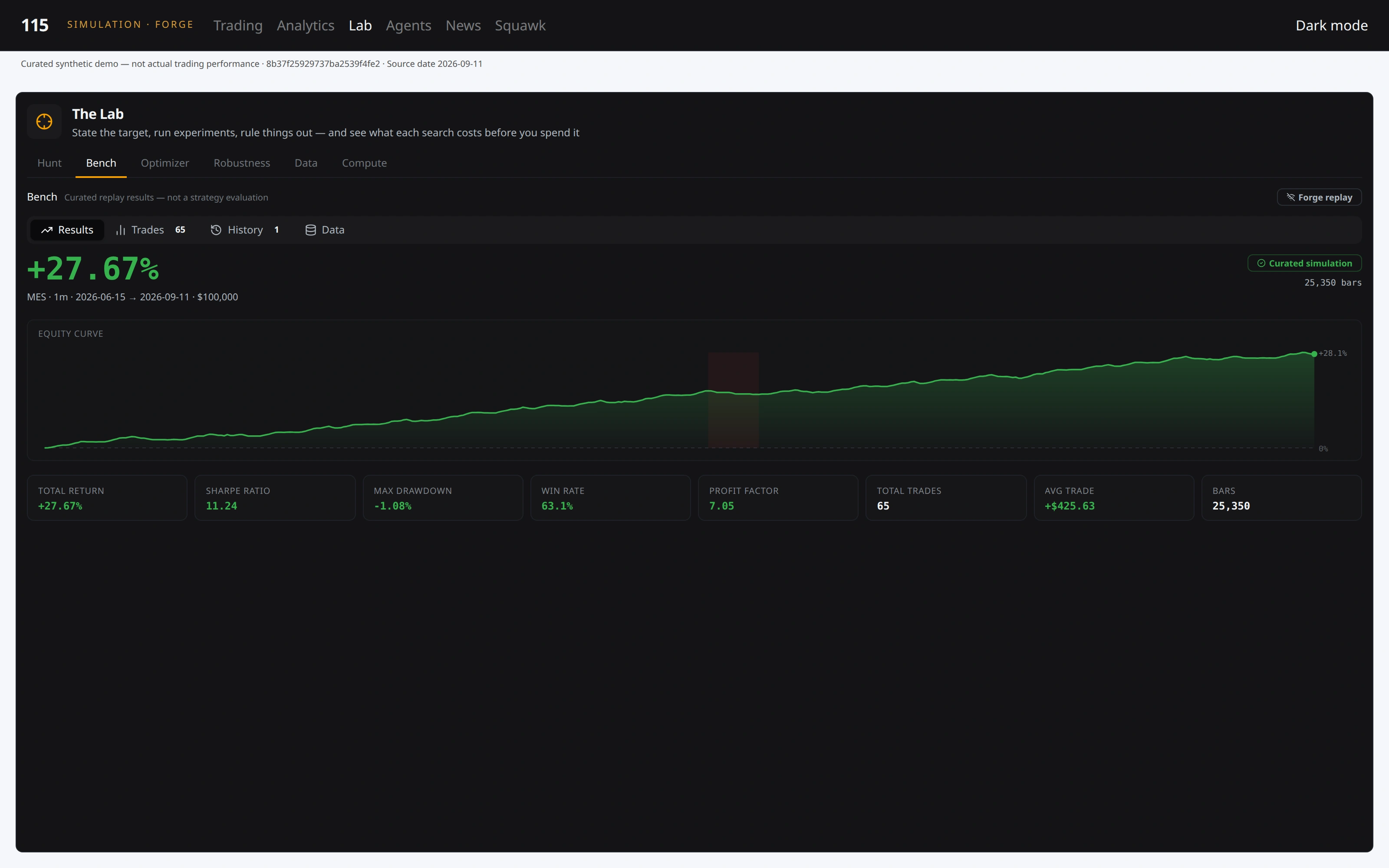The width and height of the screenshot is (1389, 868).
Task: Click the EQUITY CURVE heading
Action: tap(71, 334)
